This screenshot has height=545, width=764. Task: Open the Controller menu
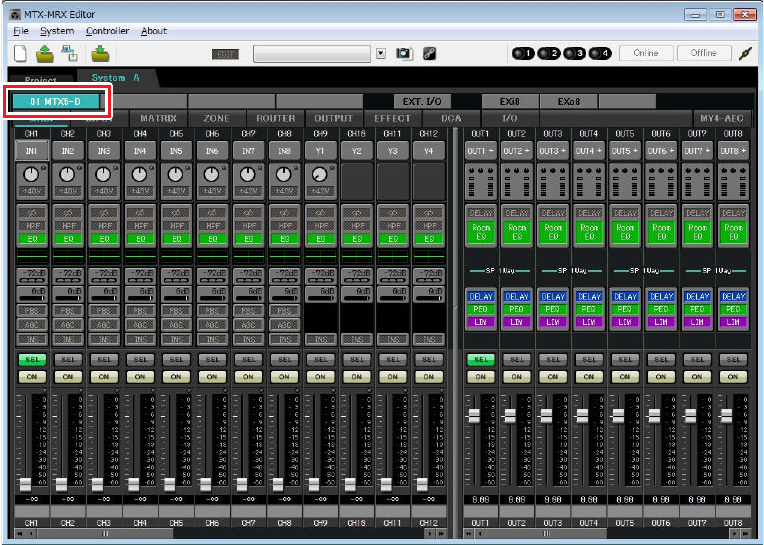coord(107,31)
